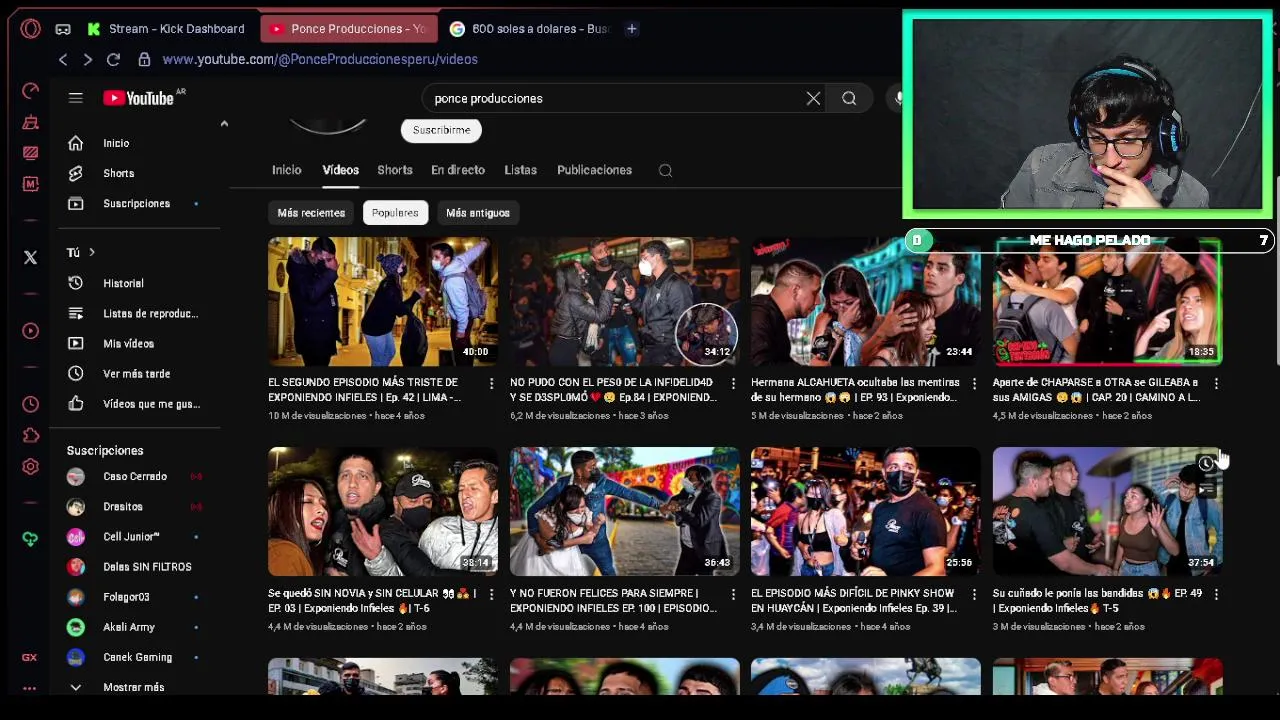Select the Videos channel tab

point(340,170)
